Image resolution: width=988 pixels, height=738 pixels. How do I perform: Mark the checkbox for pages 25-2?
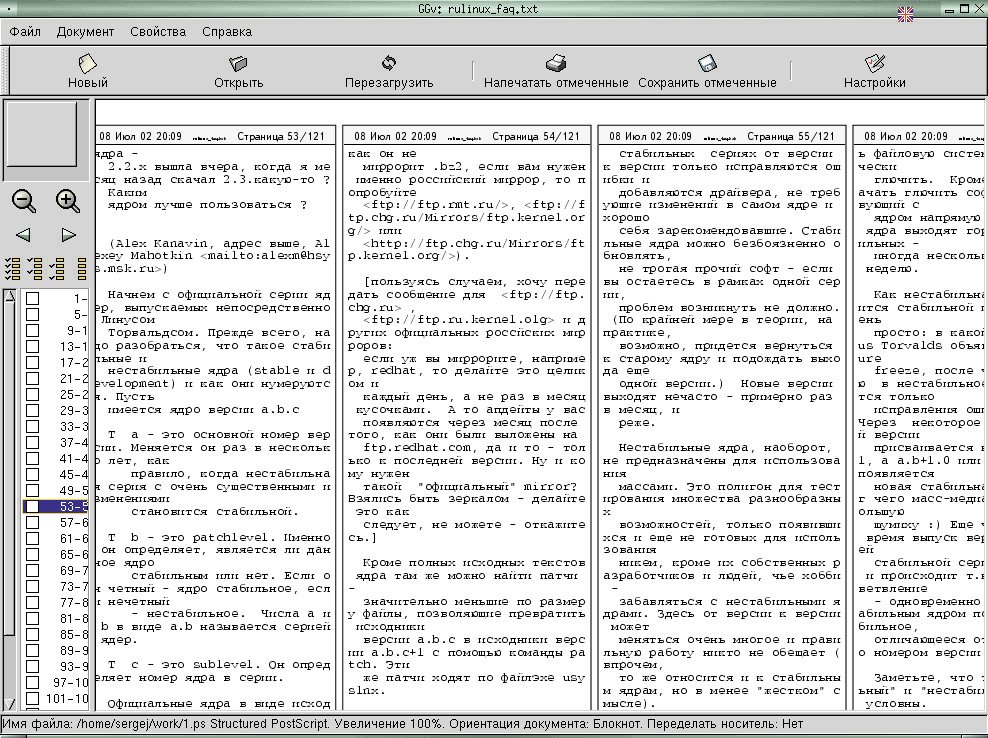point(32,395)
